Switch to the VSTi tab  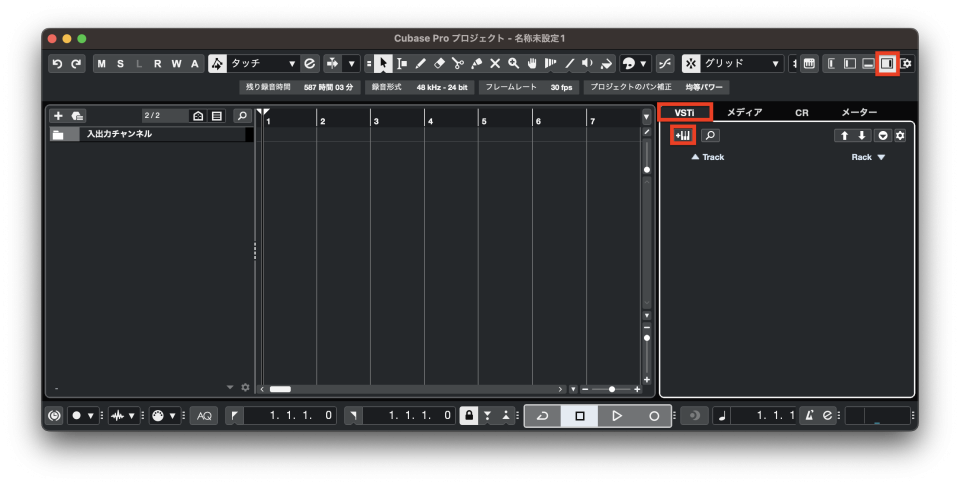coord(684,113)
